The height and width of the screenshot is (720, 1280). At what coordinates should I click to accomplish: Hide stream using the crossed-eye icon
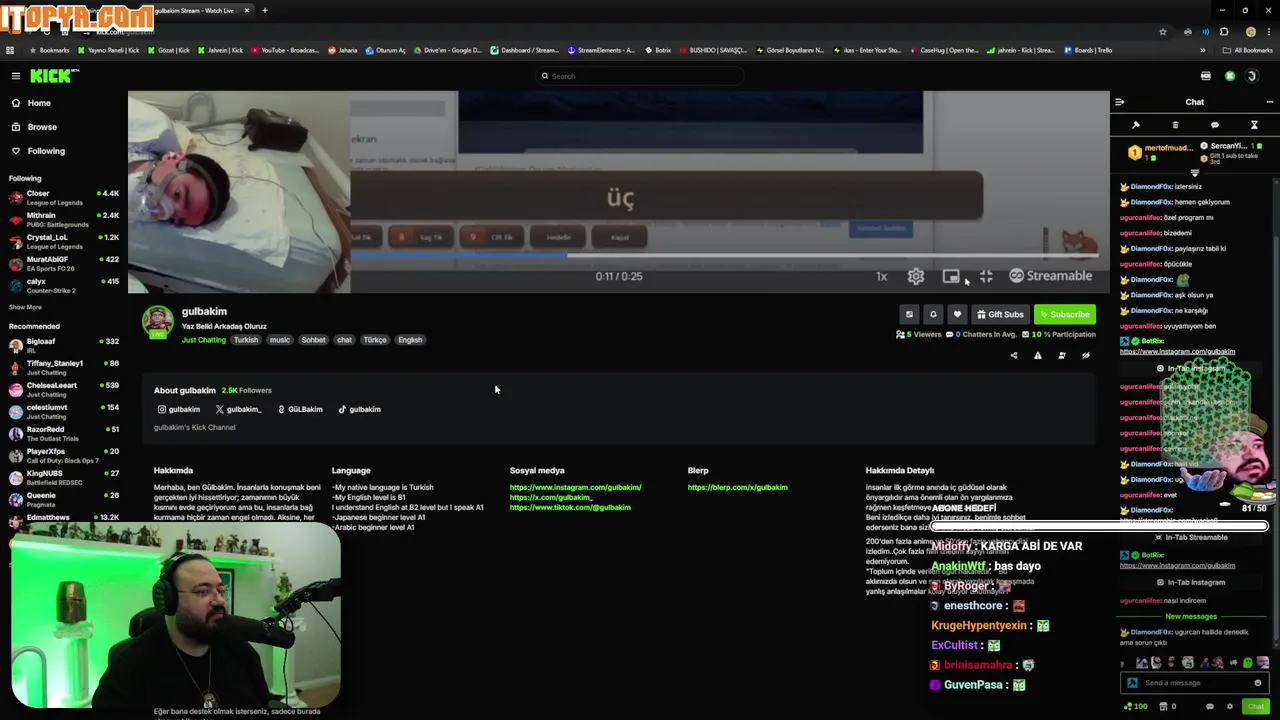(1086, 355)
